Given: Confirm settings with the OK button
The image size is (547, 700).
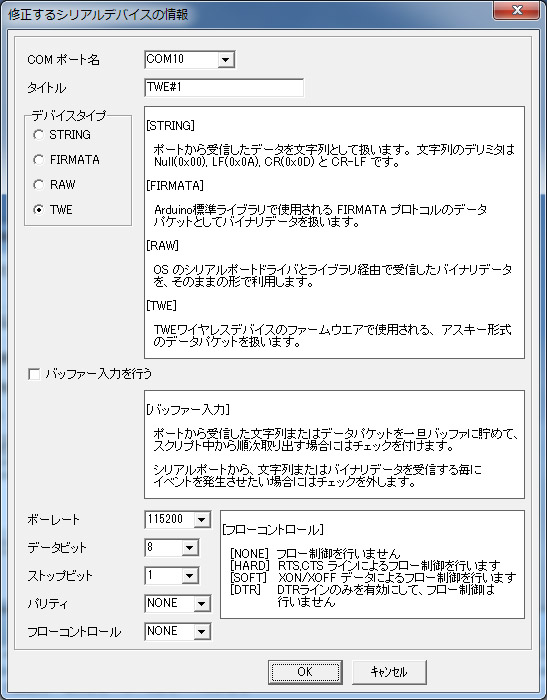Looking at the screenshot, I should [x=305, y=672].
